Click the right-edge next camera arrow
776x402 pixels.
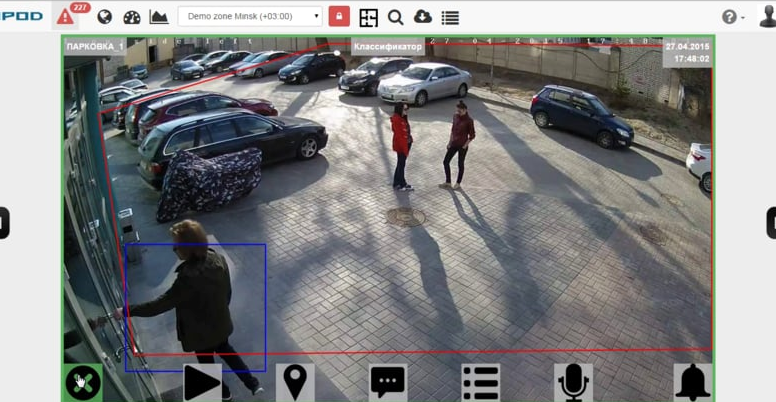[x=772, y=223]
